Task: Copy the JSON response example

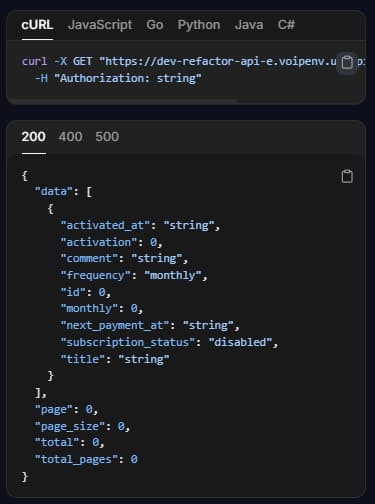Action: point(347,176)
